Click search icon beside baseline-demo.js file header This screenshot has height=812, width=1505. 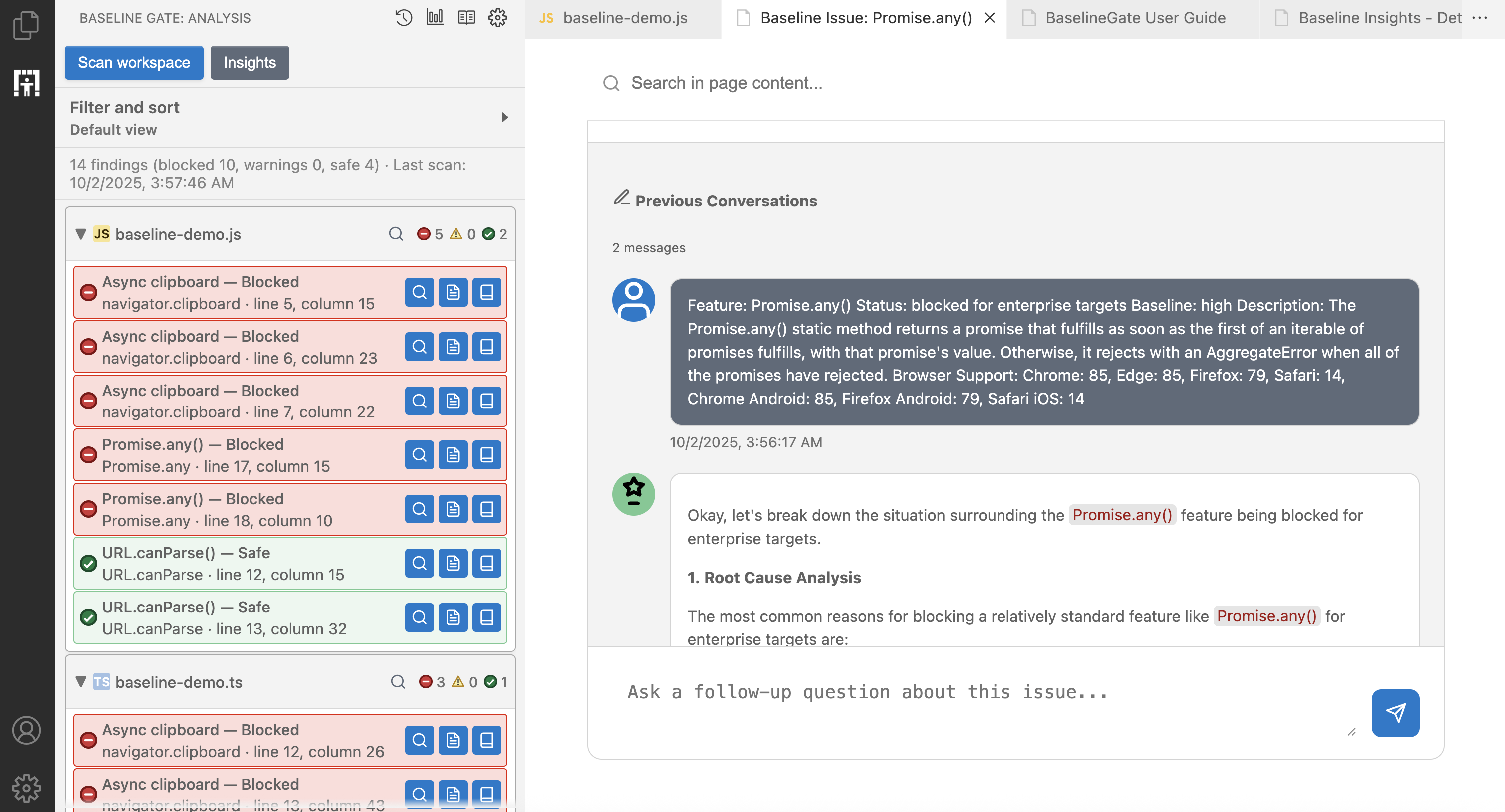396,234
